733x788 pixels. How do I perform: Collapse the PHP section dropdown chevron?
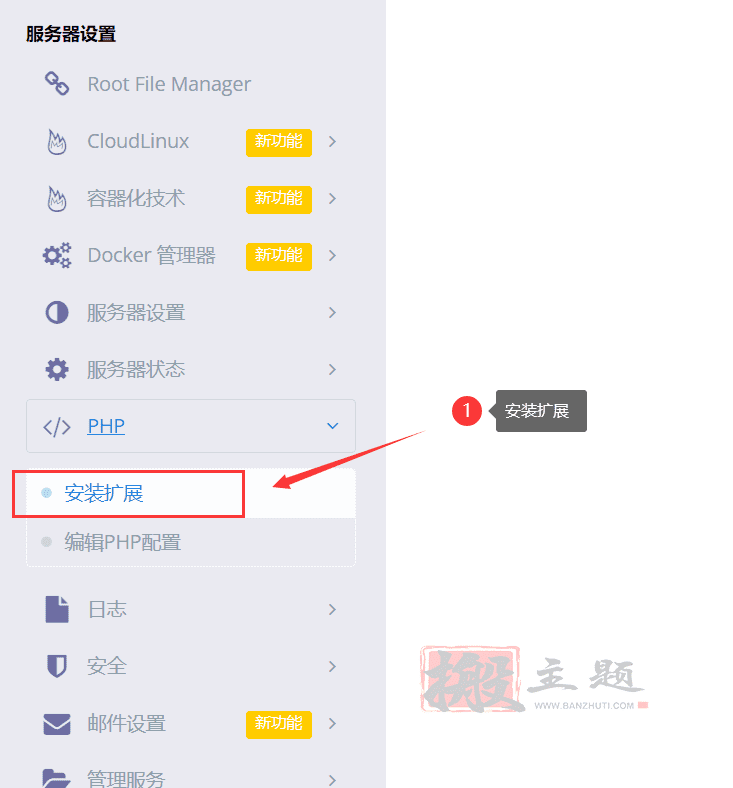point(333,426)
